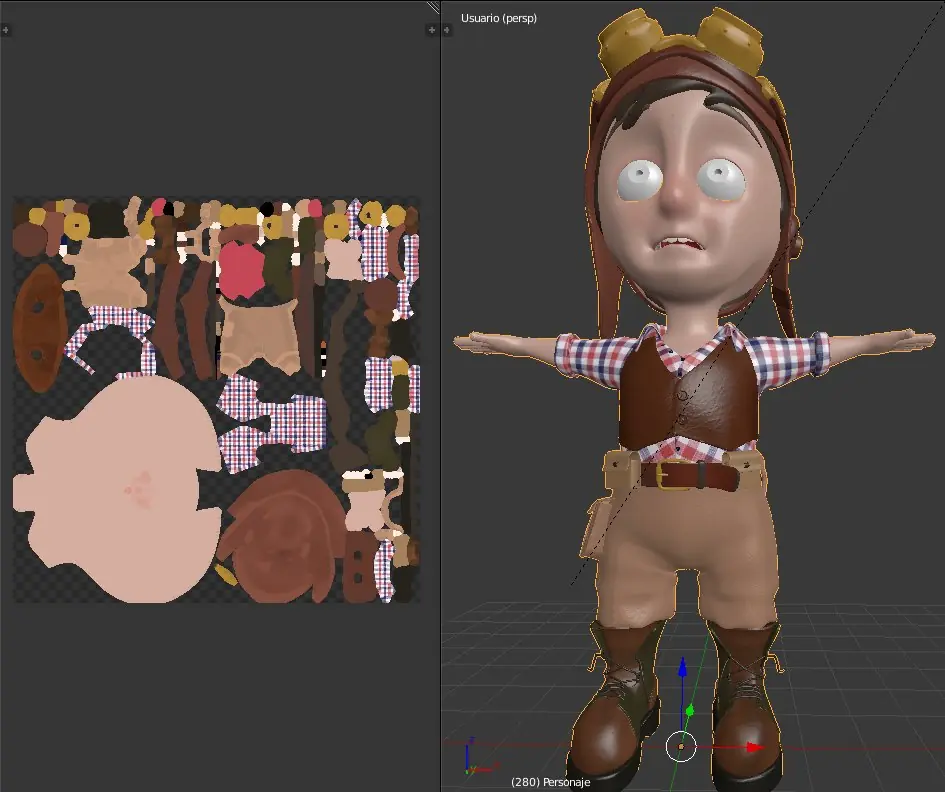Expand the UV editor's left tool shelf plus
945x792 pixels.
click(x=6, y=30)
